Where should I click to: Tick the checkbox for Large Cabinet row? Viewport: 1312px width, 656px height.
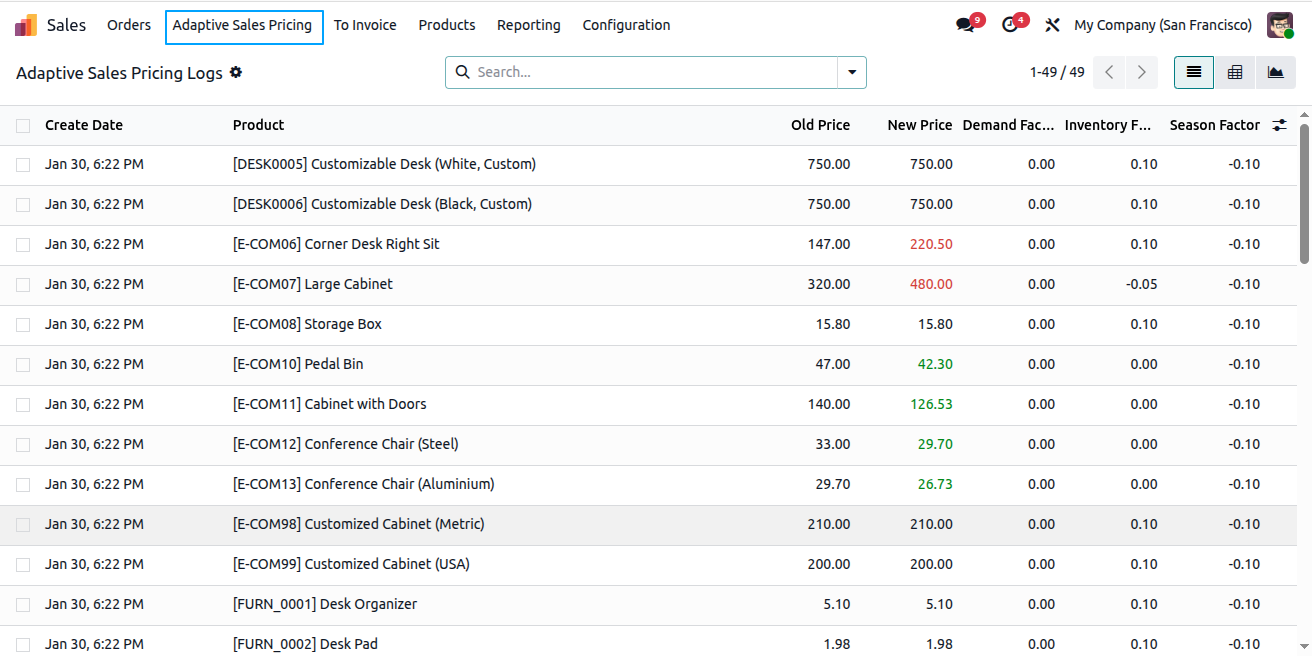(23, 285)
